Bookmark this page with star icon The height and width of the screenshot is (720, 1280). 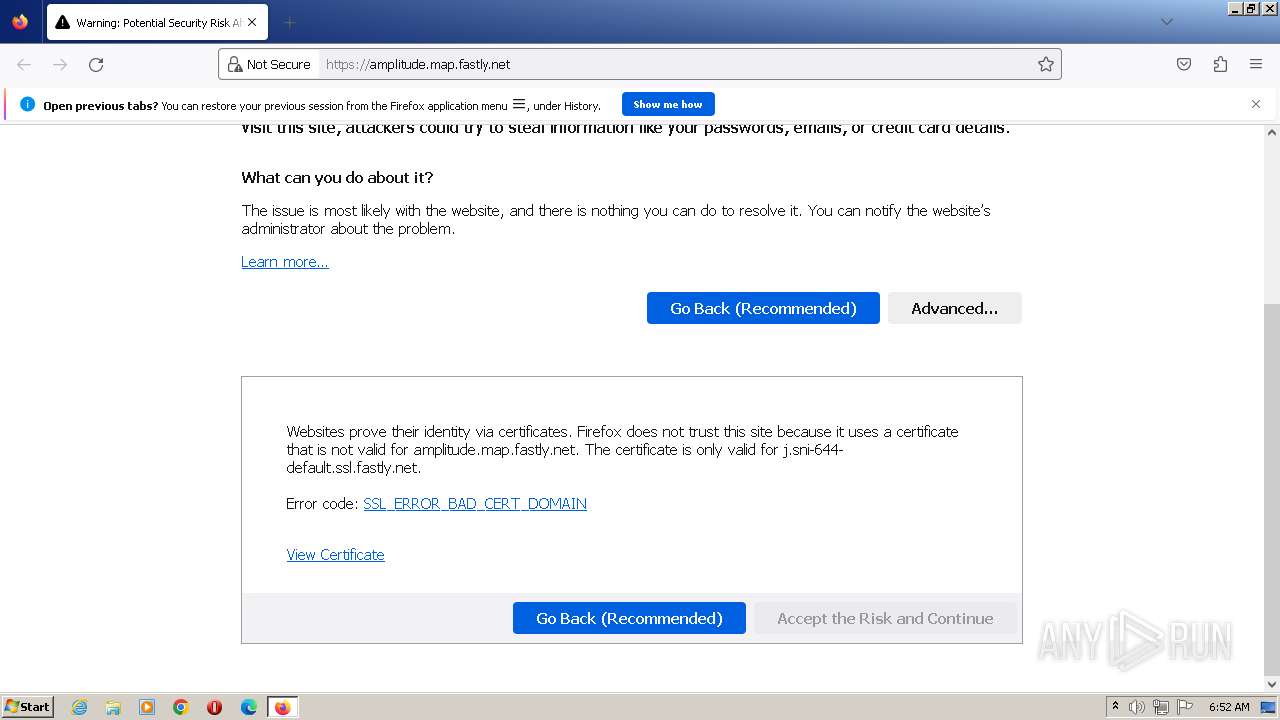coord(1045,64)
